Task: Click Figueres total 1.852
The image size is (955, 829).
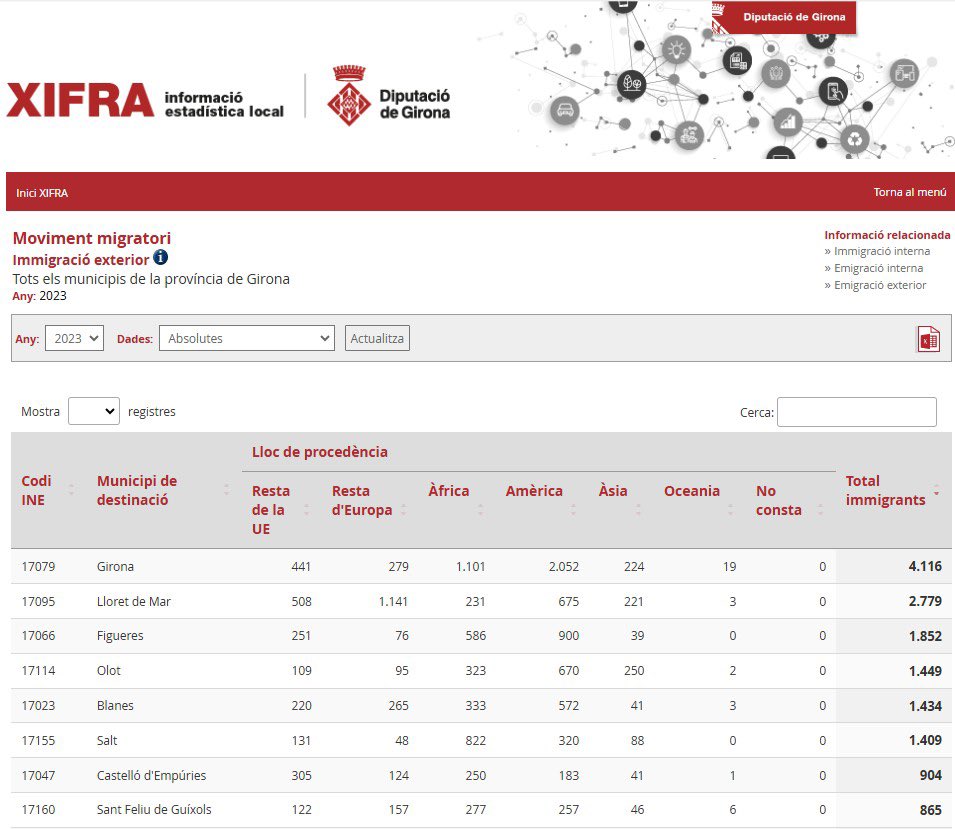Action: 925,636
